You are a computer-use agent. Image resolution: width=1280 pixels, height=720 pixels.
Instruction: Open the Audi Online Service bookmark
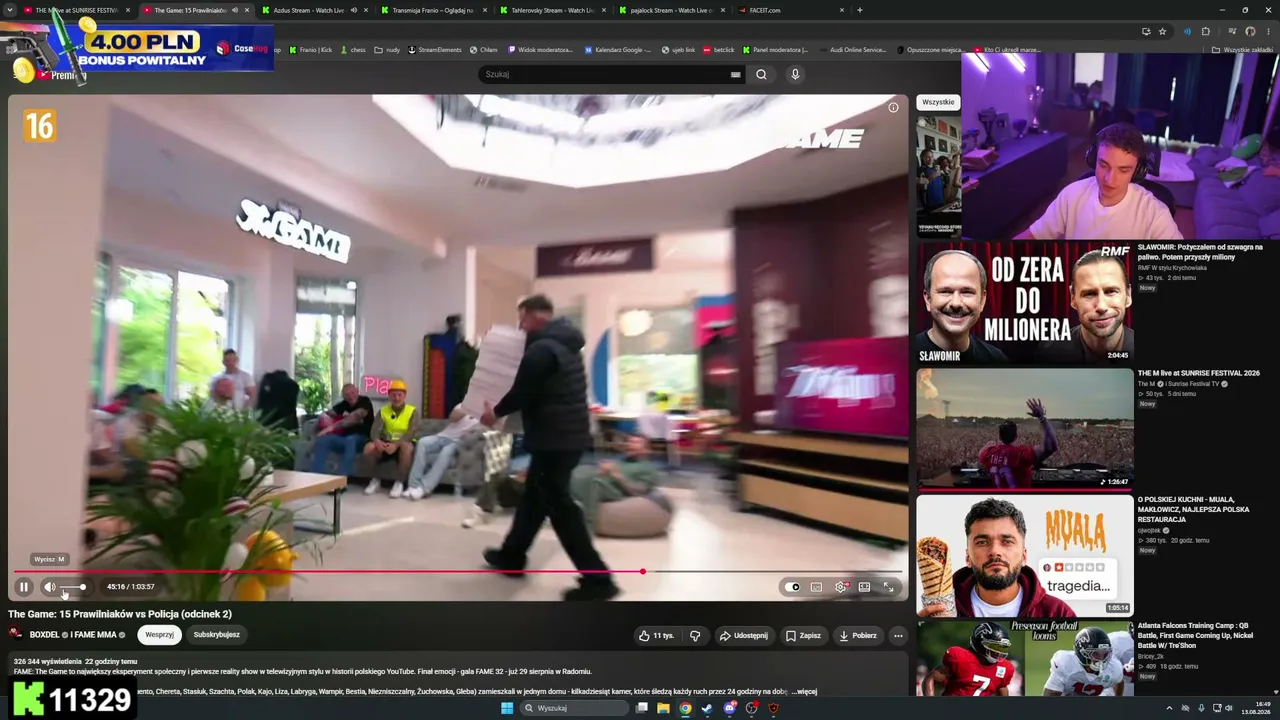(x=852, y=49)
